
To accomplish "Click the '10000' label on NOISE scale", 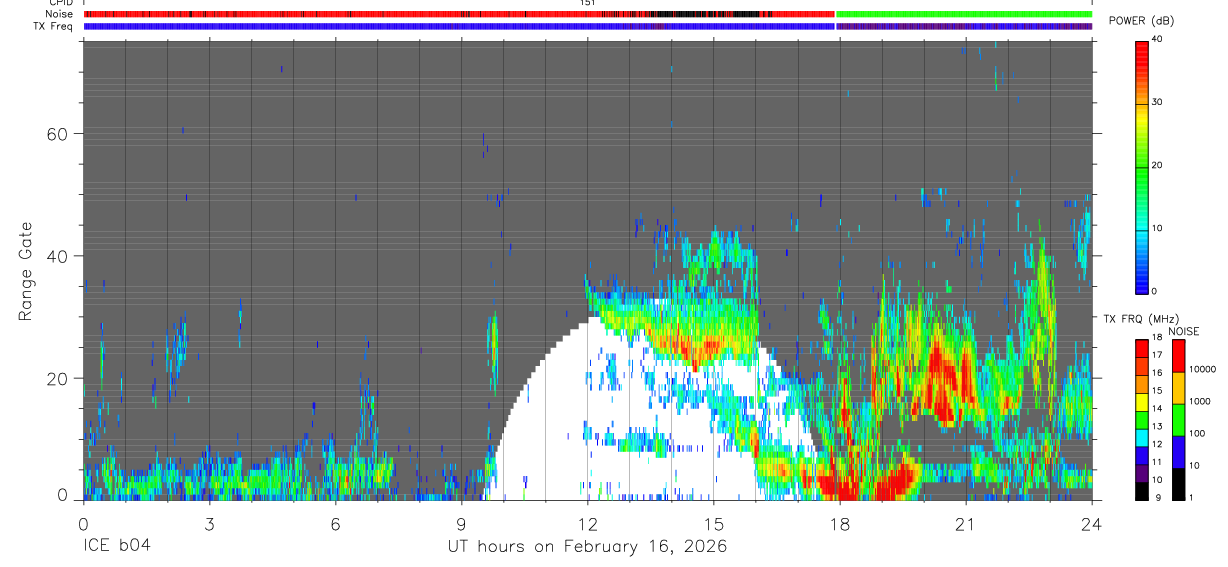I will coord(1202,369).
